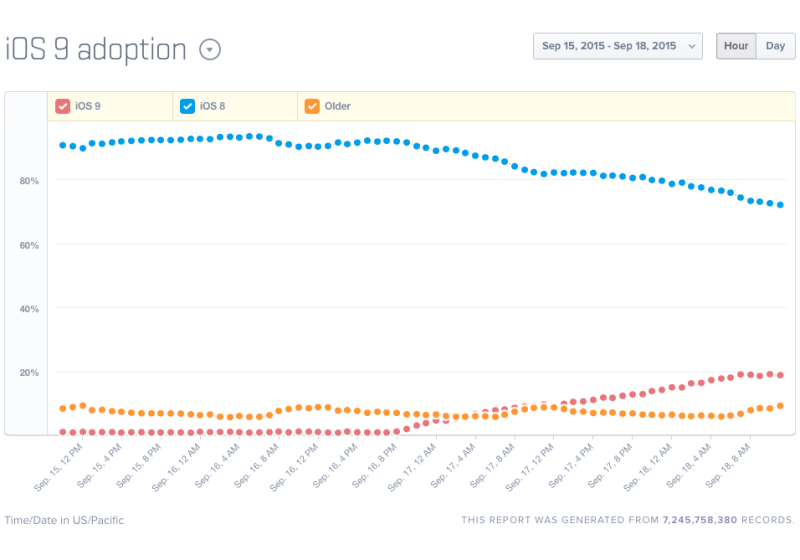This screenshot has height=560, width=800.
Task: Click the last orange Older data point
Action: (780, 406)
